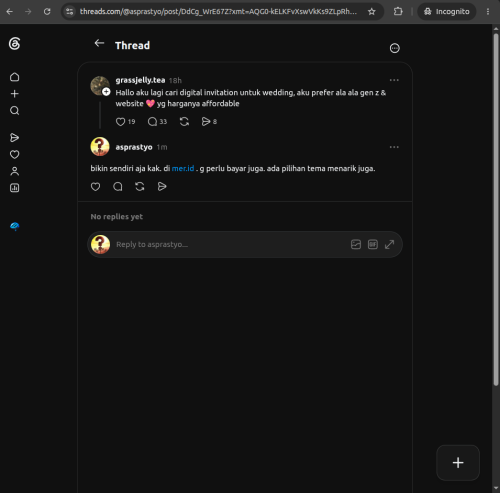Screen dimensions: 500x493
Task: Open the mer.id link
Action: pos(183,169)
